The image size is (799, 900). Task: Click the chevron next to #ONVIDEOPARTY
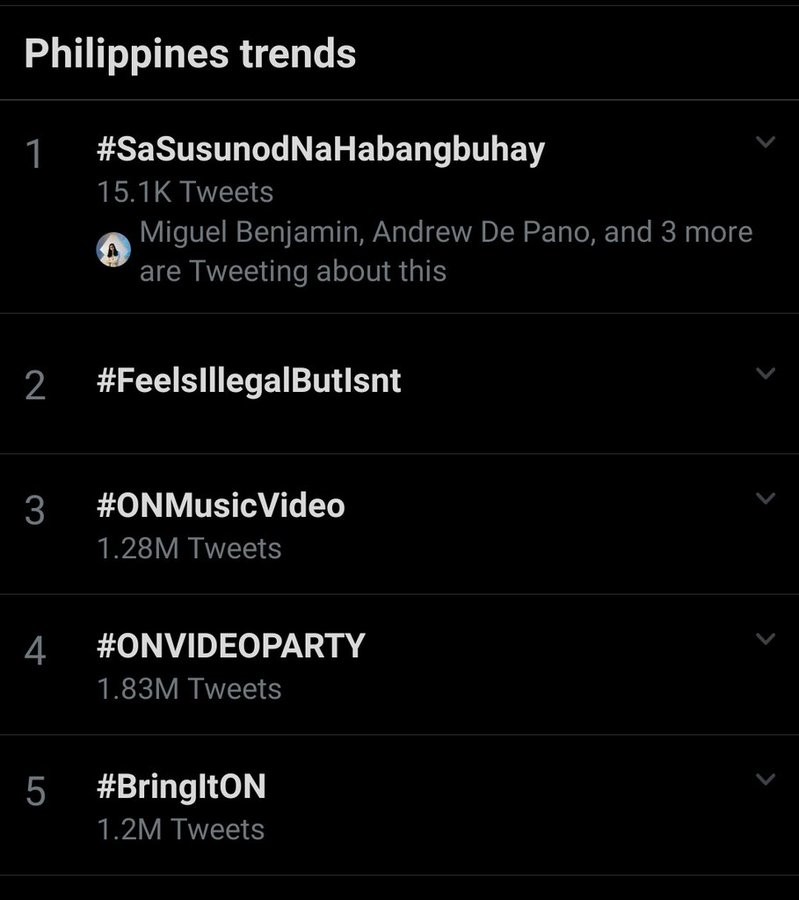[x=765, y=638]
